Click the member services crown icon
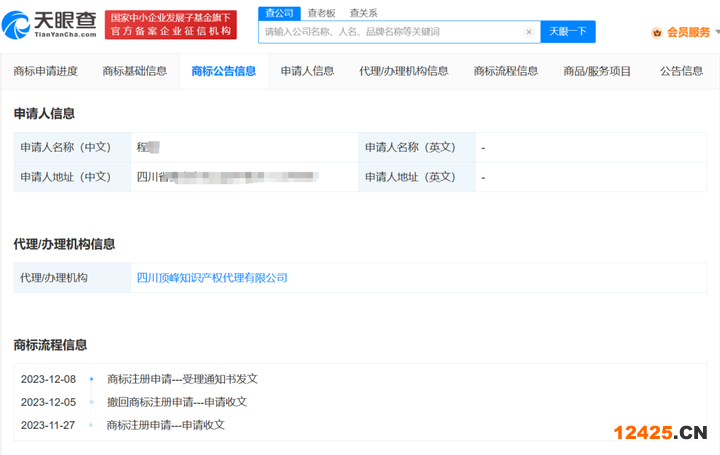 click(x=657, y=32)
